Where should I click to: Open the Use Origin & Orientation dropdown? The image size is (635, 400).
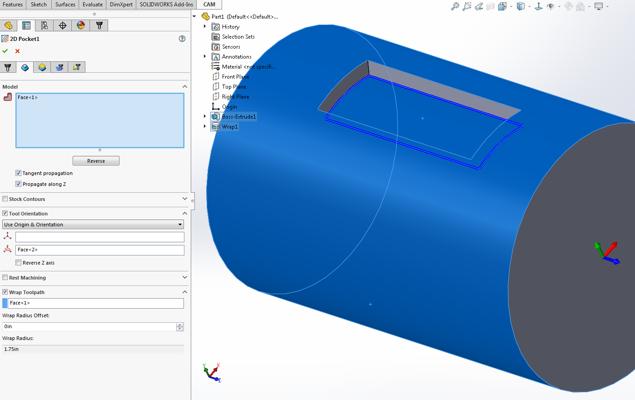click(93, 225)
